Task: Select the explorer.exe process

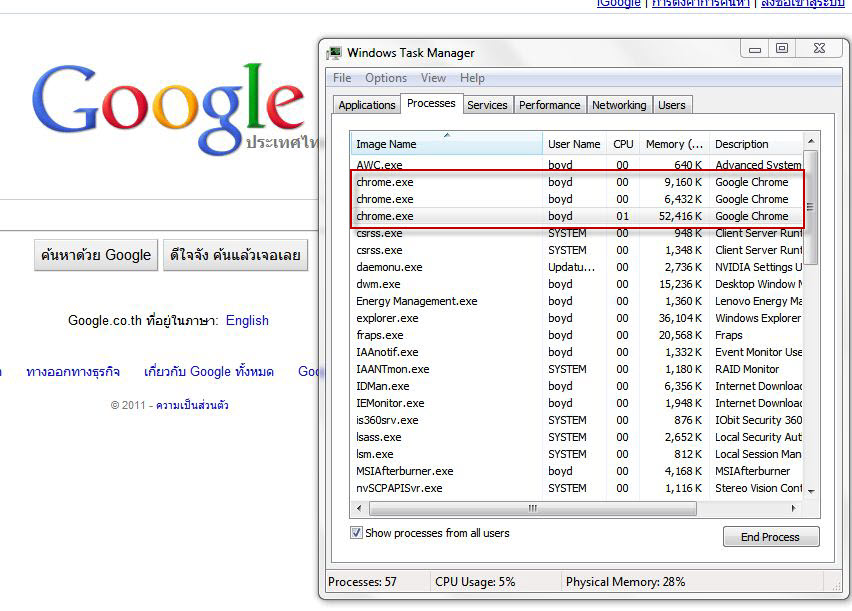Action: (x=577, y=318)
